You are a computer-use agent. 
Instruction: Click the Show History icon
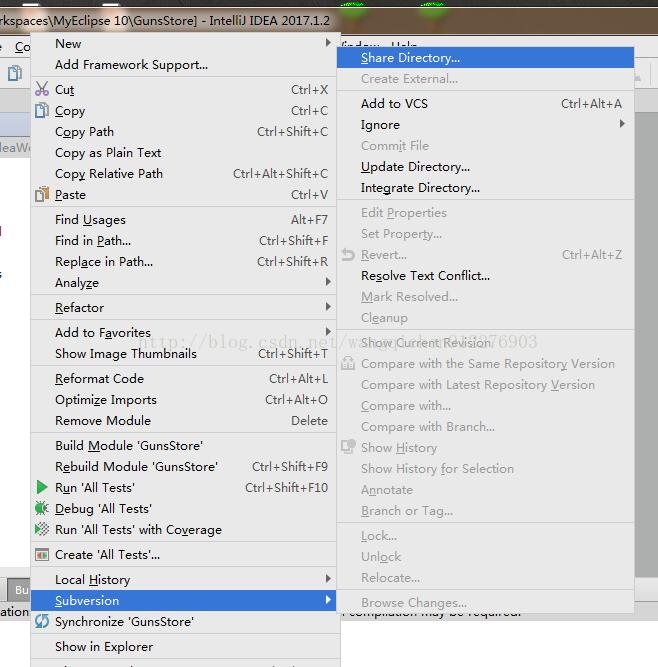click(x=348, y=447)
